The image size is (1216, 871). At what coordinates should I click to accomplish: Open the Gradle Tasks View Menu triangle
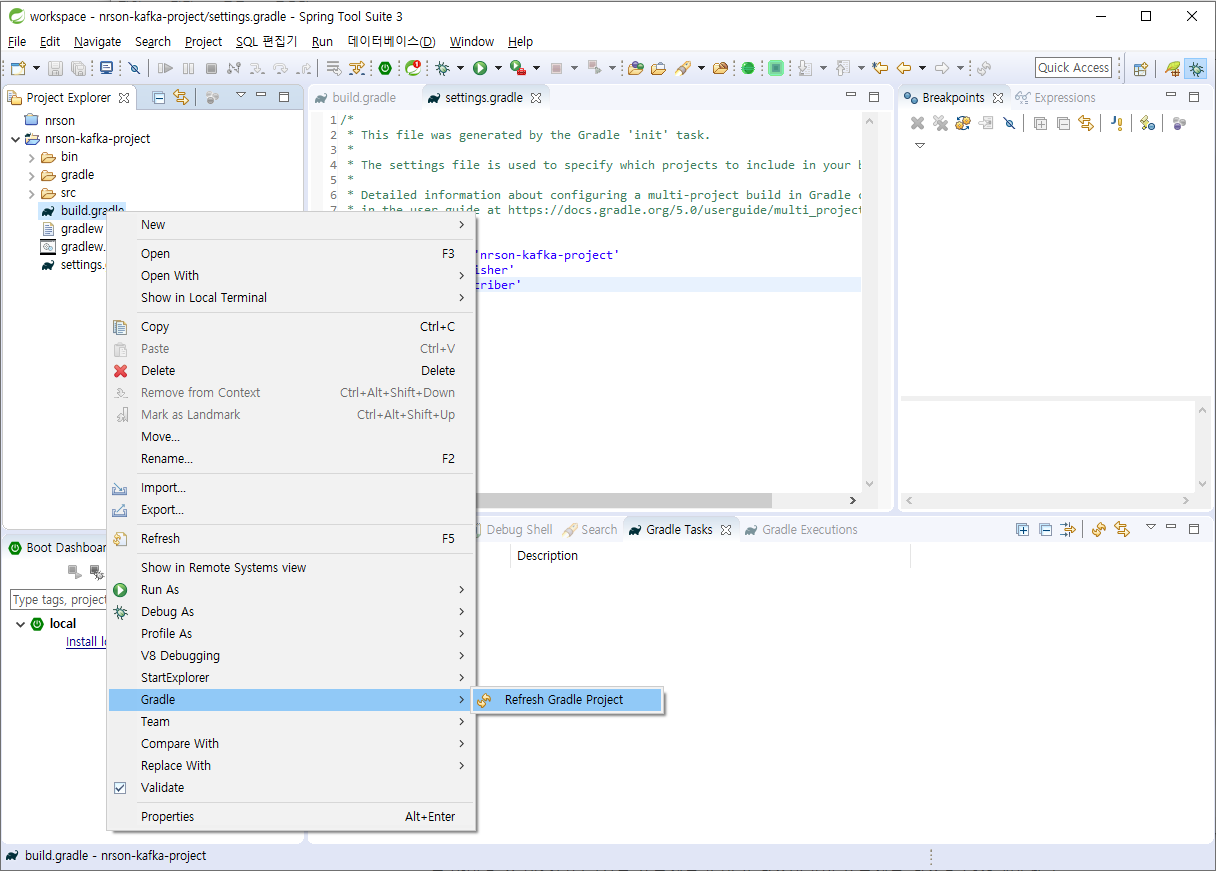1150,527
